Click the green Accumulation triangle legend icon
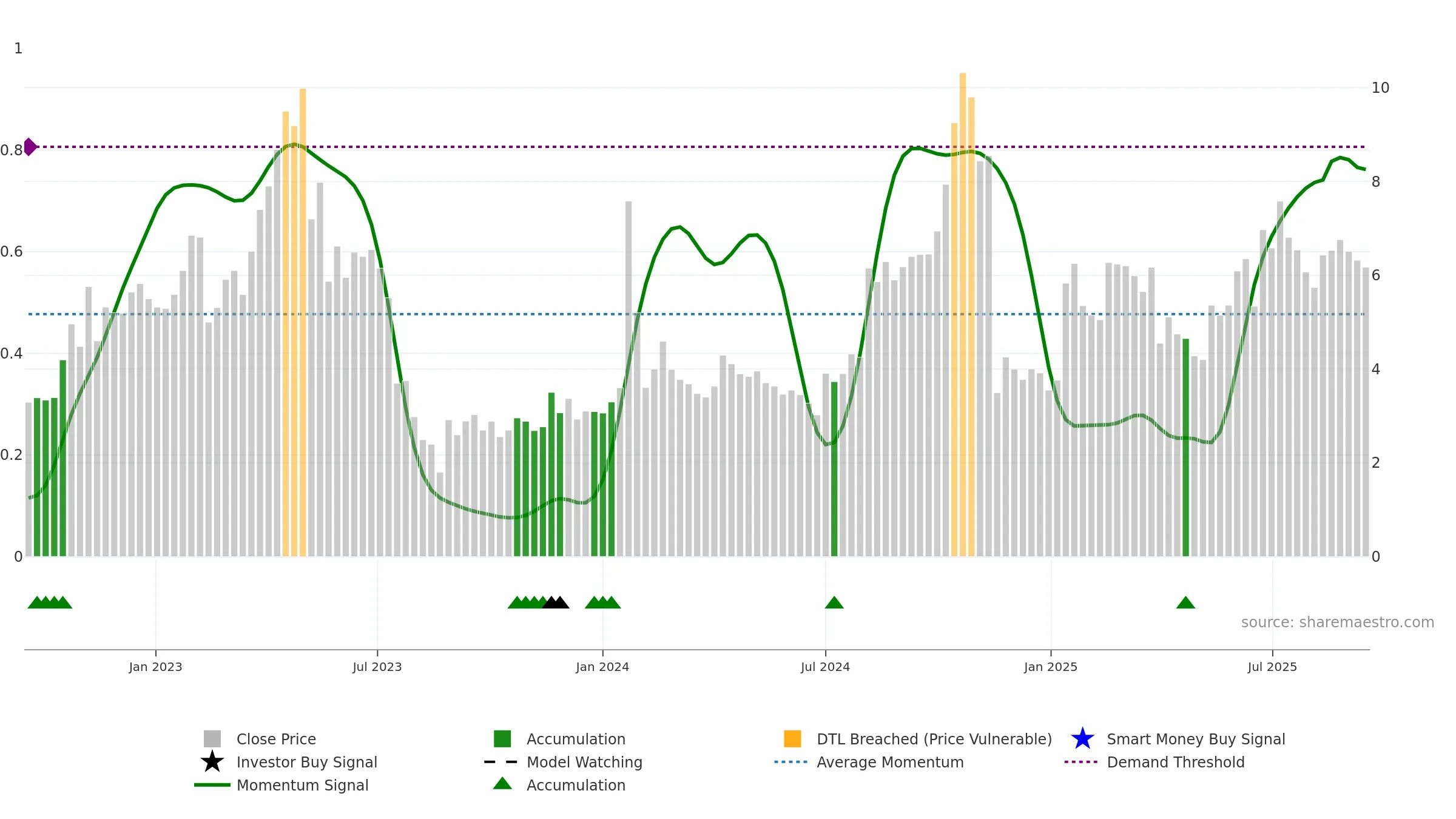 (x=502, y=784)
